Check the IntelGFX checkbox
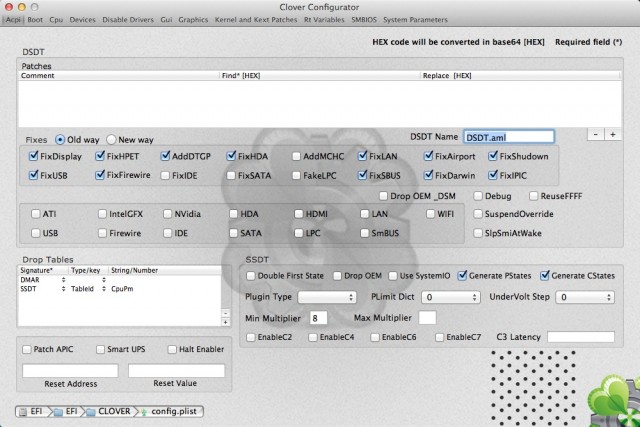640x427 pixels. click(102, 214)
